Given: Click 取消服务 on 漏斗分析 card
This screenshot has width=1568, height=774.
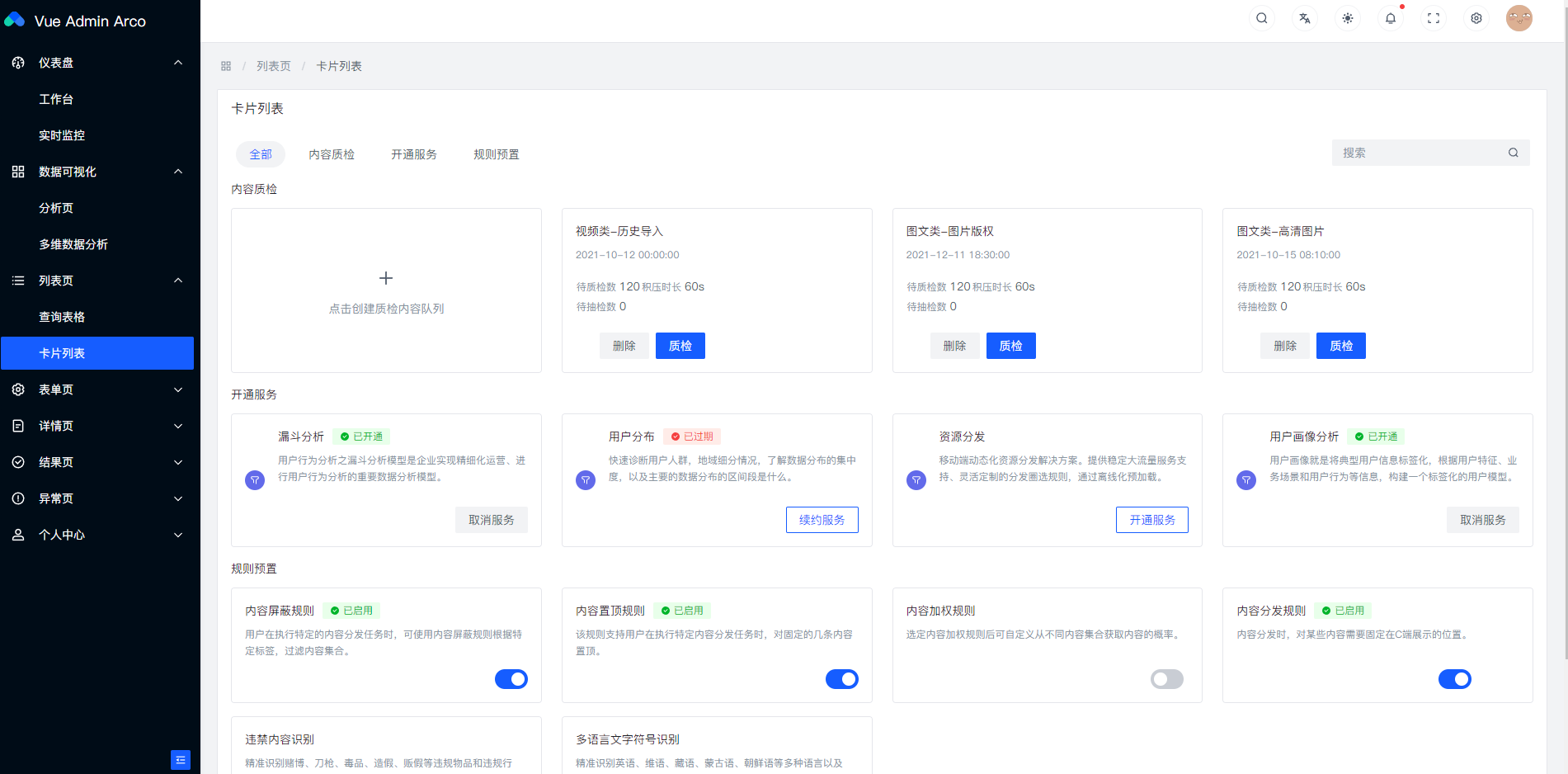Looking at the screenshot, I should 492,520.
